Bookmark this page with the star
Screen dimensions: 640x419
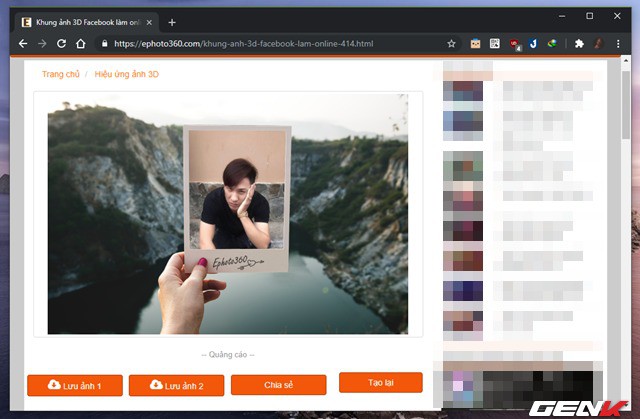(451, 44)
